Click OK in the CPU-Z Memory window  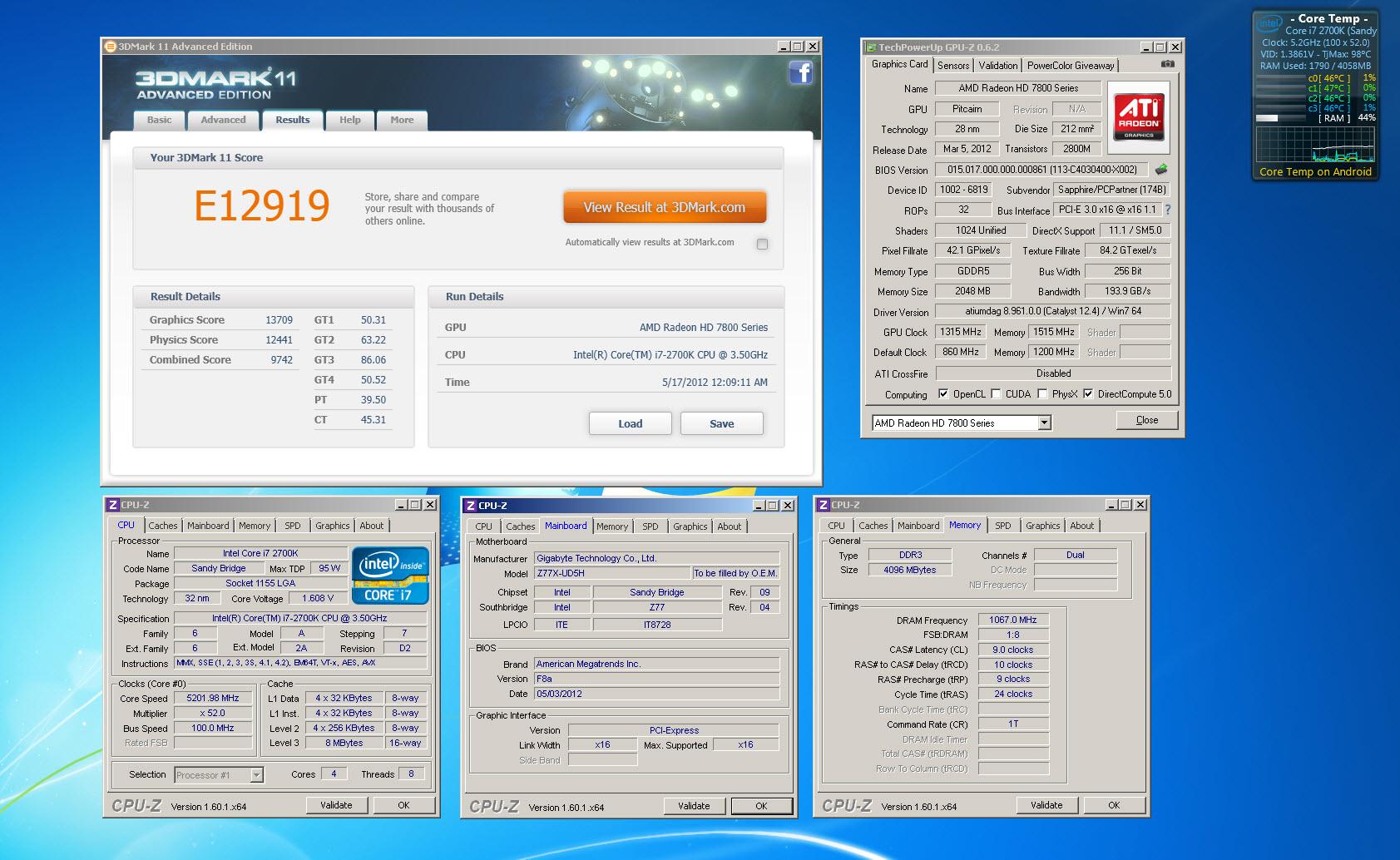coord(1114,805)
